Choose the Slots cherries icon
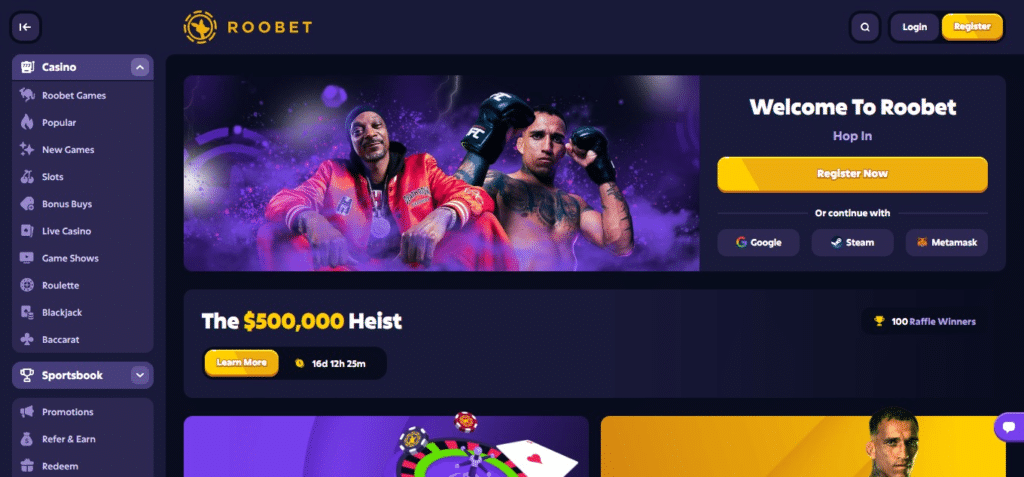The width and height of the screenshot is (1024, 477). point(27,176)
